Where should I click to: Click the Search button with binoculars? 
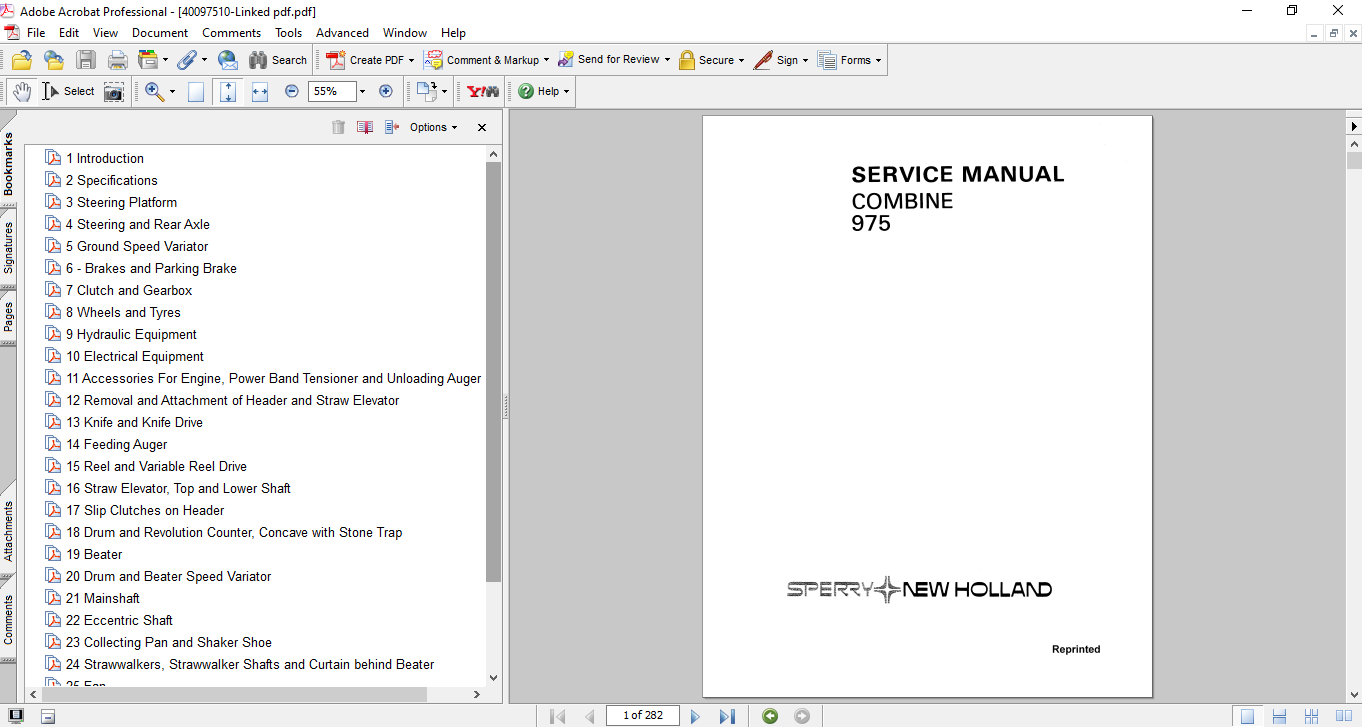tap(278, 60)
